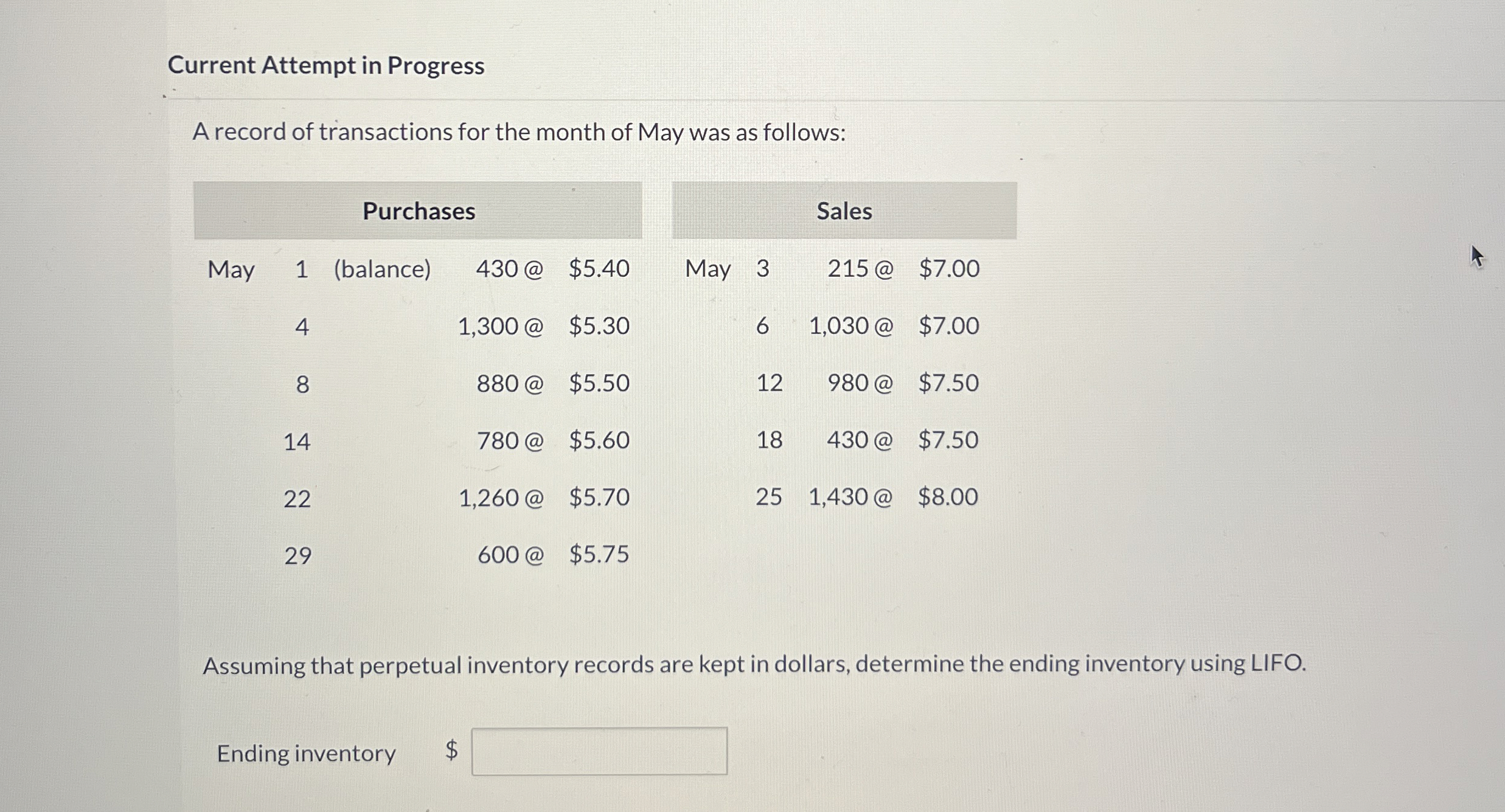
Task: Click the Ending inventory input field
Action: coord(599,753)
